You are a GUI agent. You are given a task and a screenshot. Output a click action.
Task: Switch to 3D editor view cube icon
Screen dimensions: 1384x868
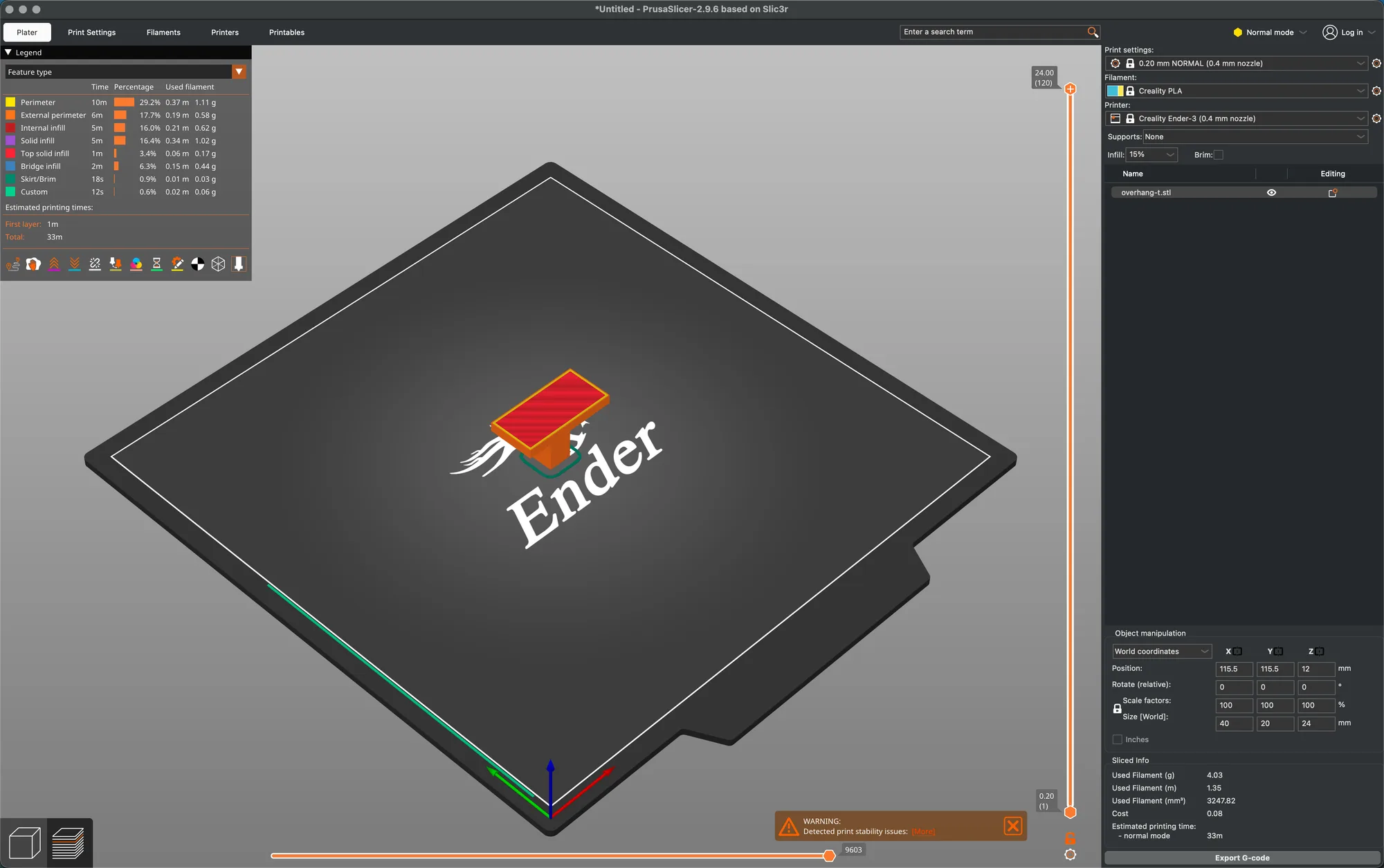[24, 843]
